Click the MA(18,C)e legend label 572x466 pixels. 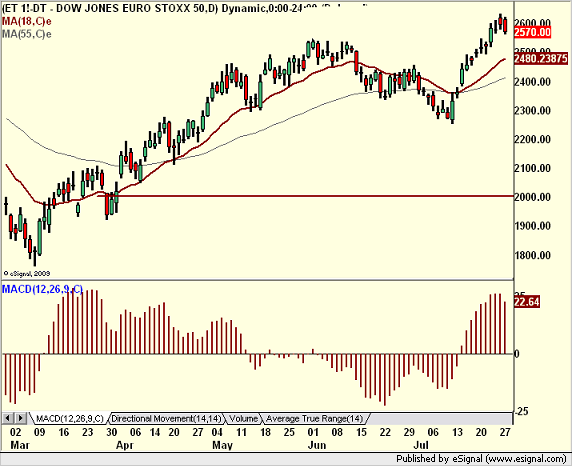coord(27,21)
